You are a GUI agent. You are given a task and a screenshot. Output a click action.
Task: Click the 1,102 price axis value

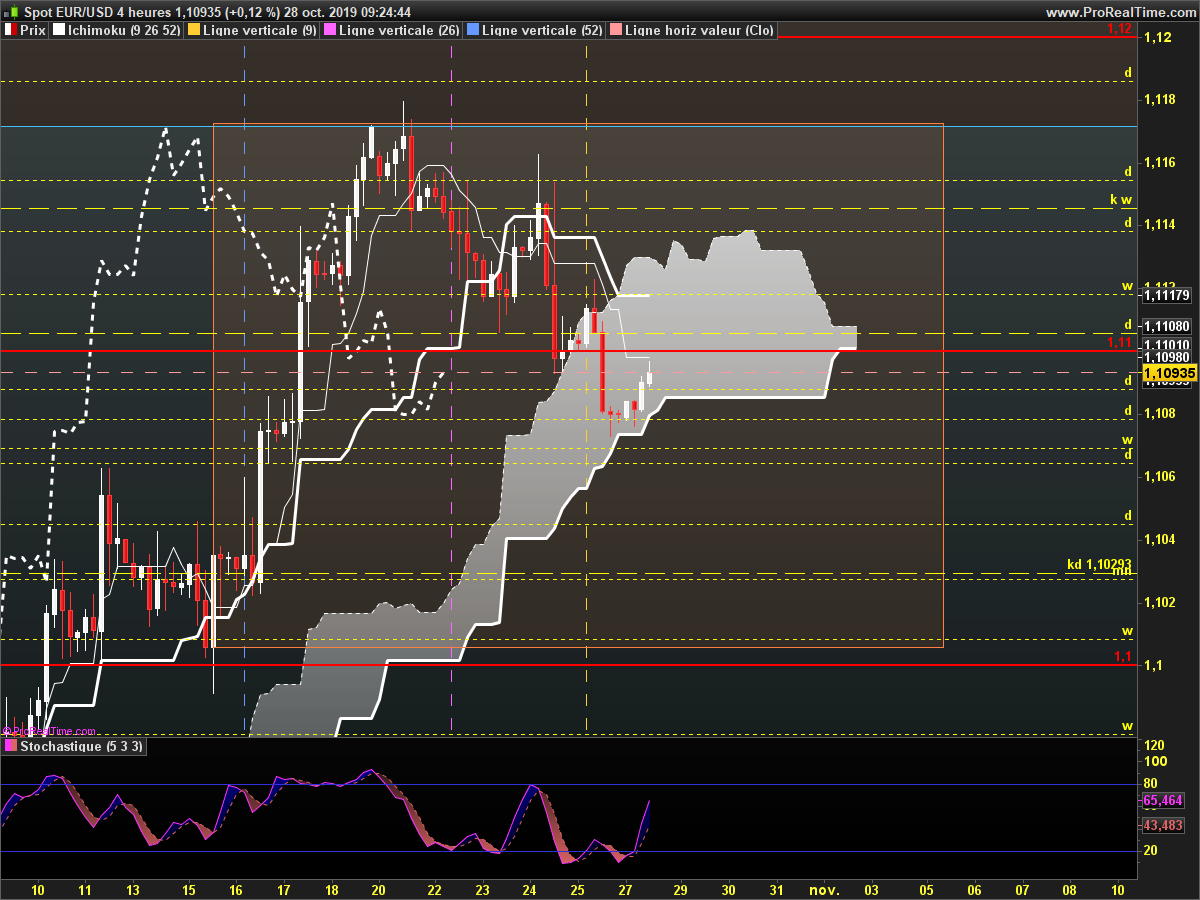pos(1160,602)
